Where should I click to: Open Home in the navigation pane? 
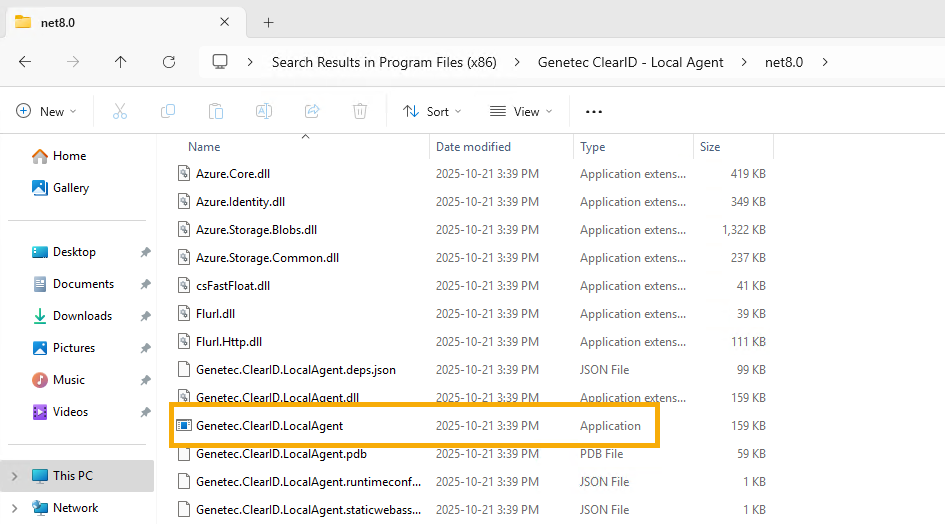click(x=59, y=156)
